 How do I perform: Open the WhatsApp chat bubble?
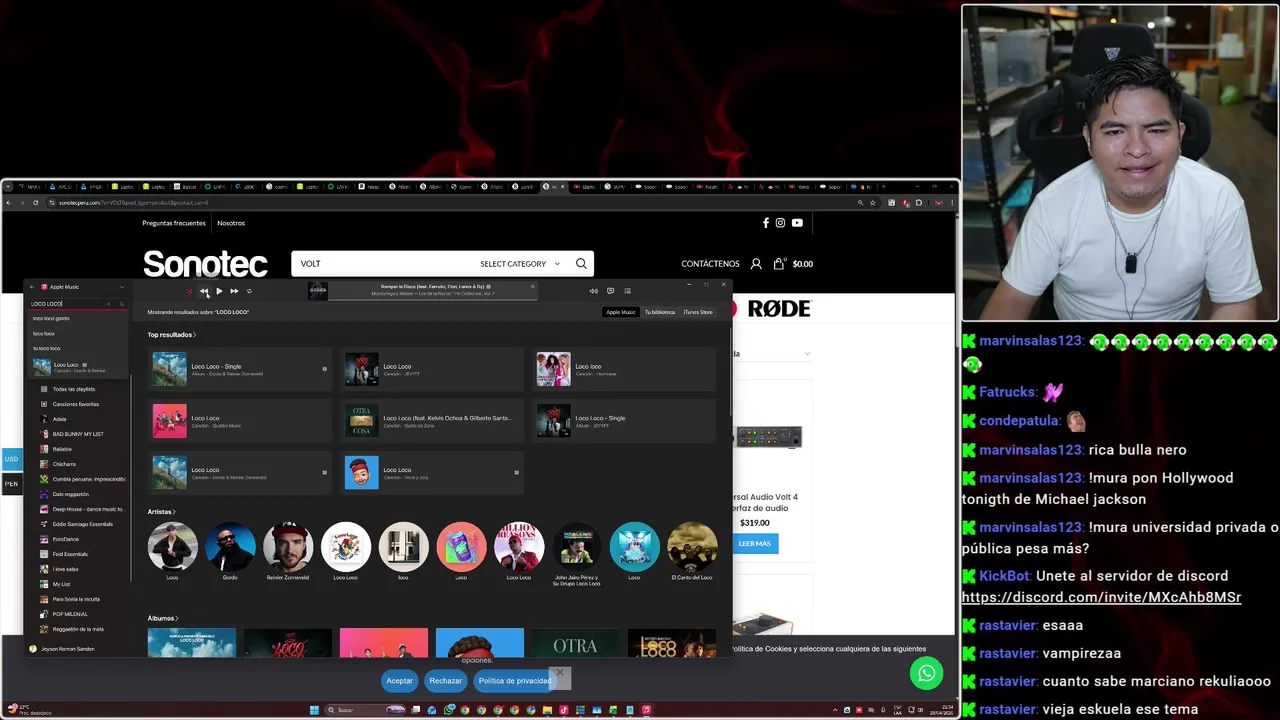click(926, 673)
